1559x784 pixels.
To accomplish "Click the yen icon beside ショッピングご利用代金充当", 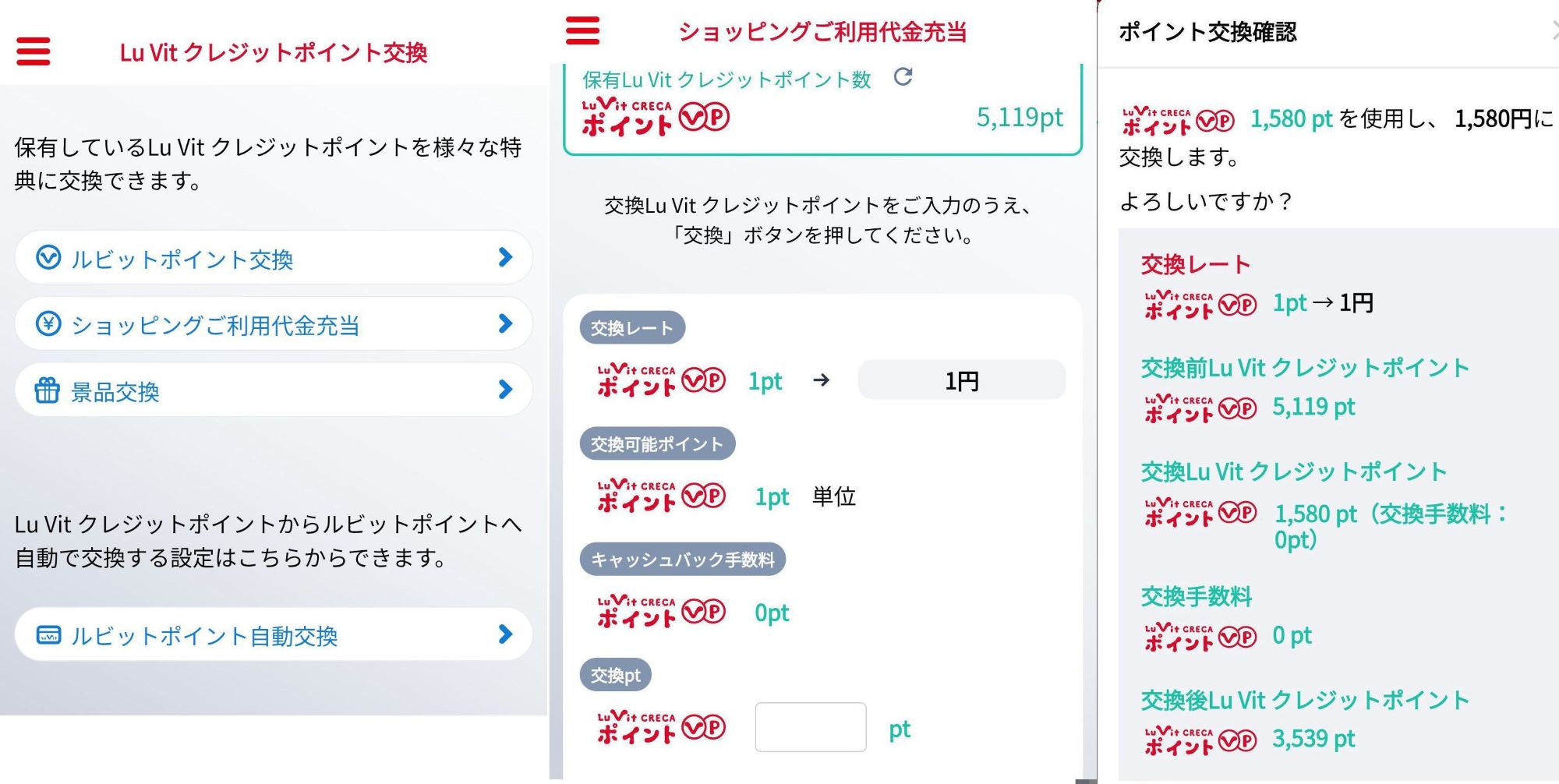I will tap(48, 324).
